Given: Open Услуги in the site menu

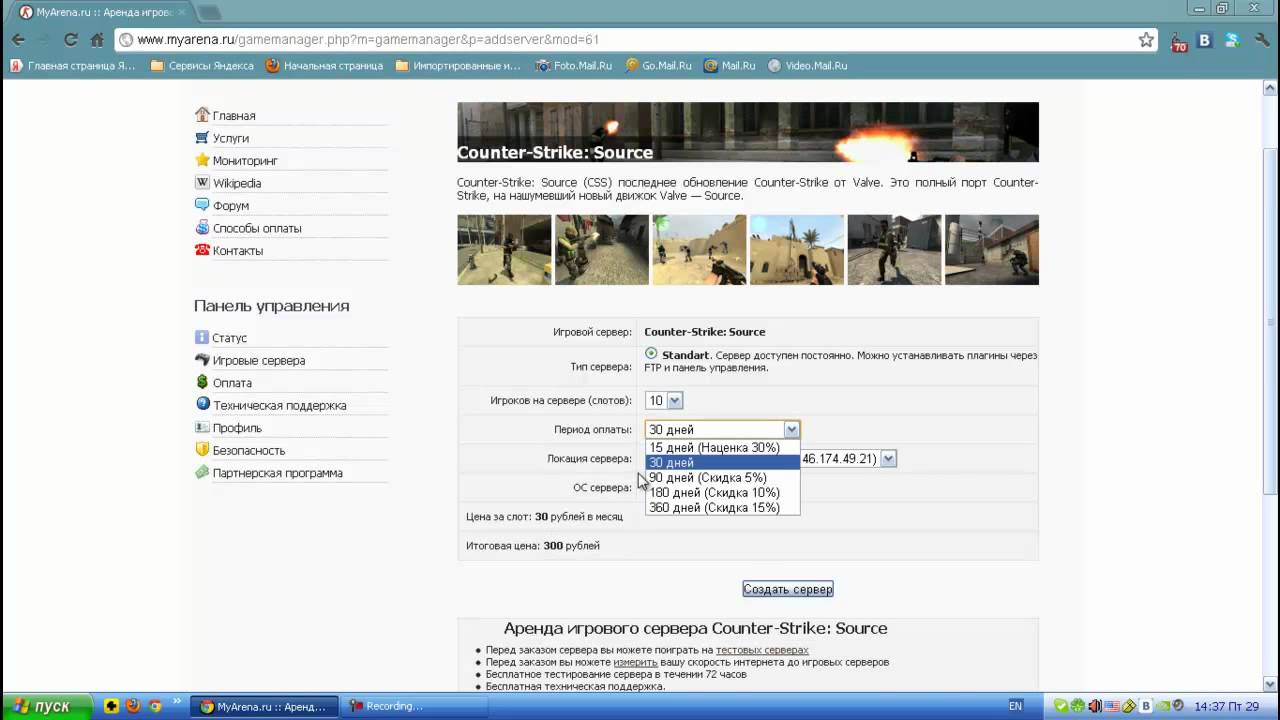Looking at the screenshot, I should point(222,138).
